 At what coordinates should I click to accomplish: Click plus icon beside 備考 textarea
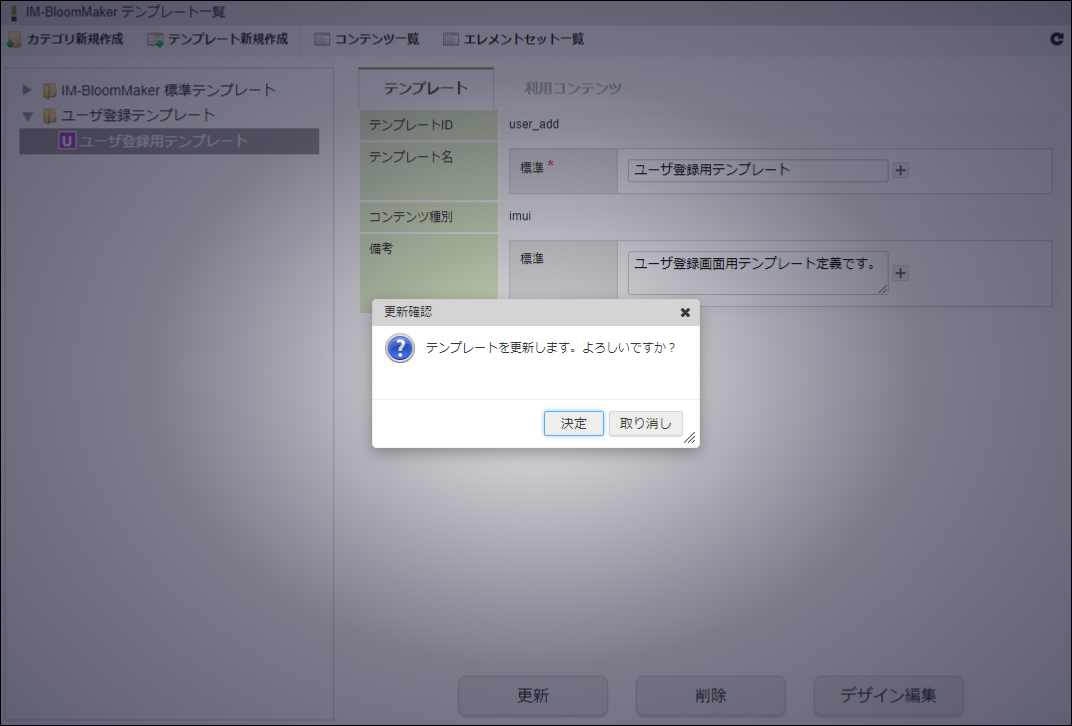(x=900, y=273)
